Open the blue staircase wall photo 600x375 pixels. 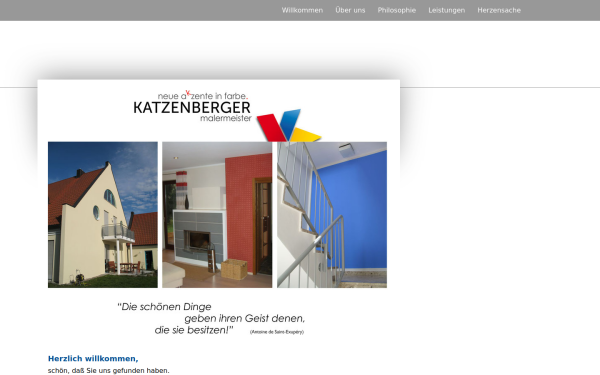point(332,215)
